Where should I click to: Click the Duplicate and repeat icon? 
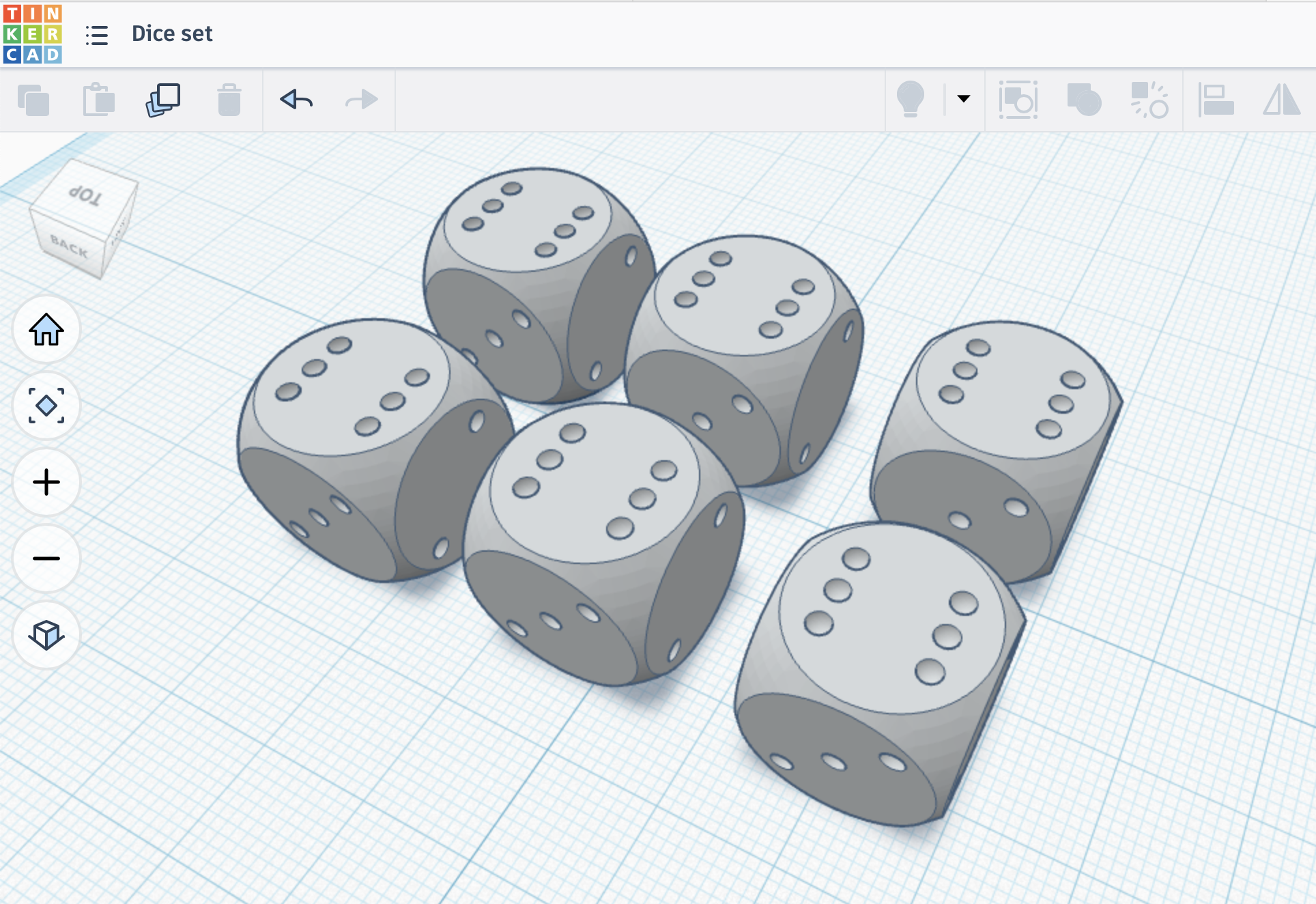tap(163, 100)
